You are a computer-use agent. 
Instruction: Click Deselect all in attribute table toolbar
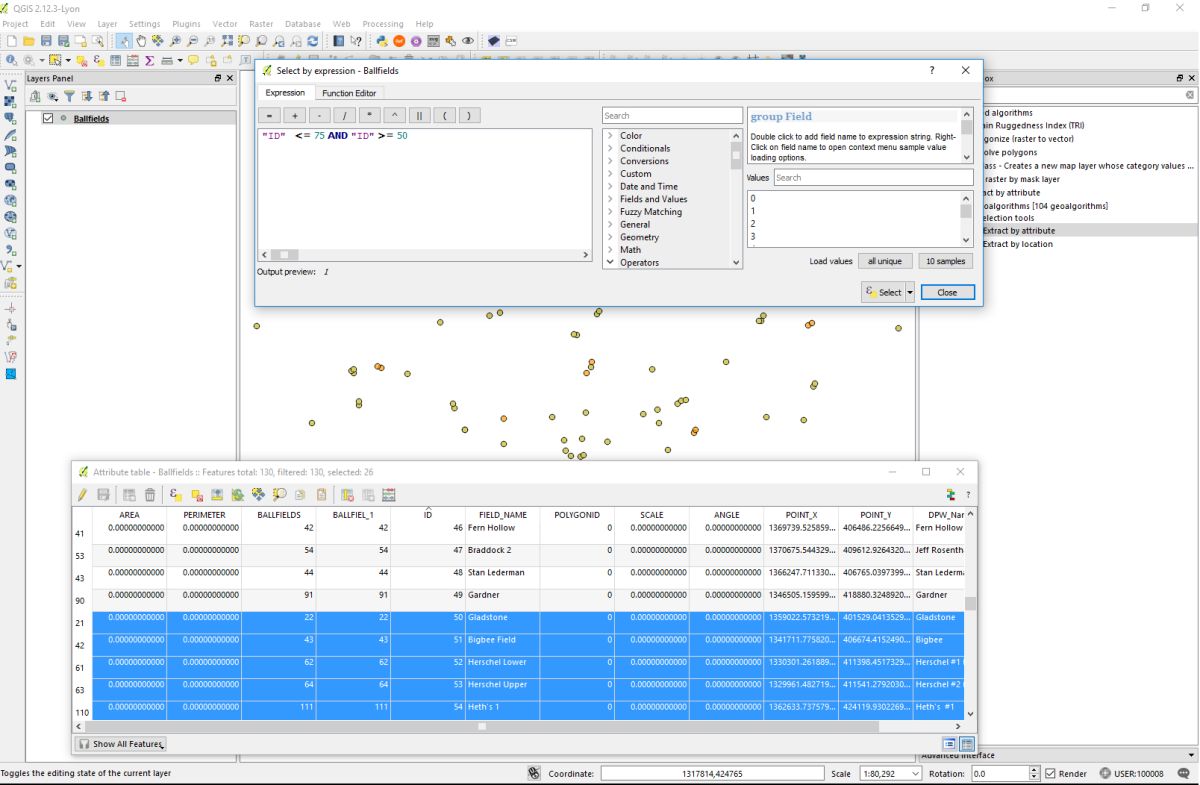coord(197,494)
